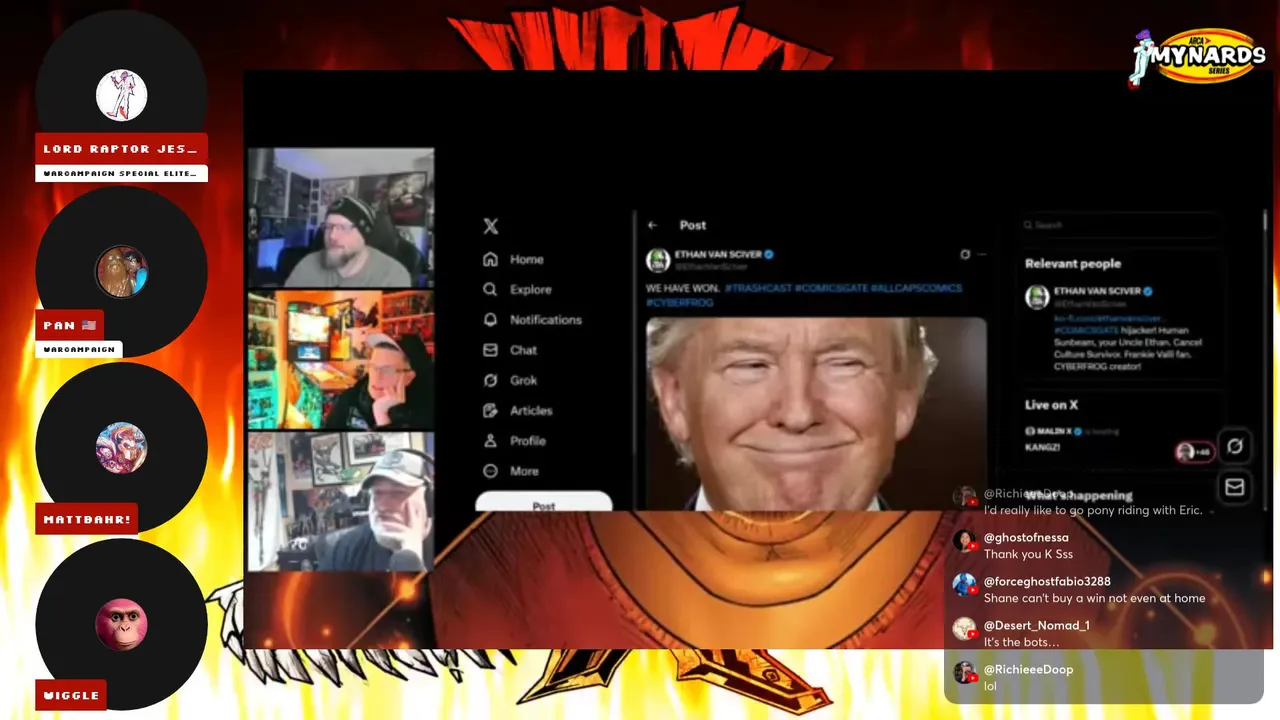Click the @ghostofnessa username
1280x720 pixels.
1026,538
